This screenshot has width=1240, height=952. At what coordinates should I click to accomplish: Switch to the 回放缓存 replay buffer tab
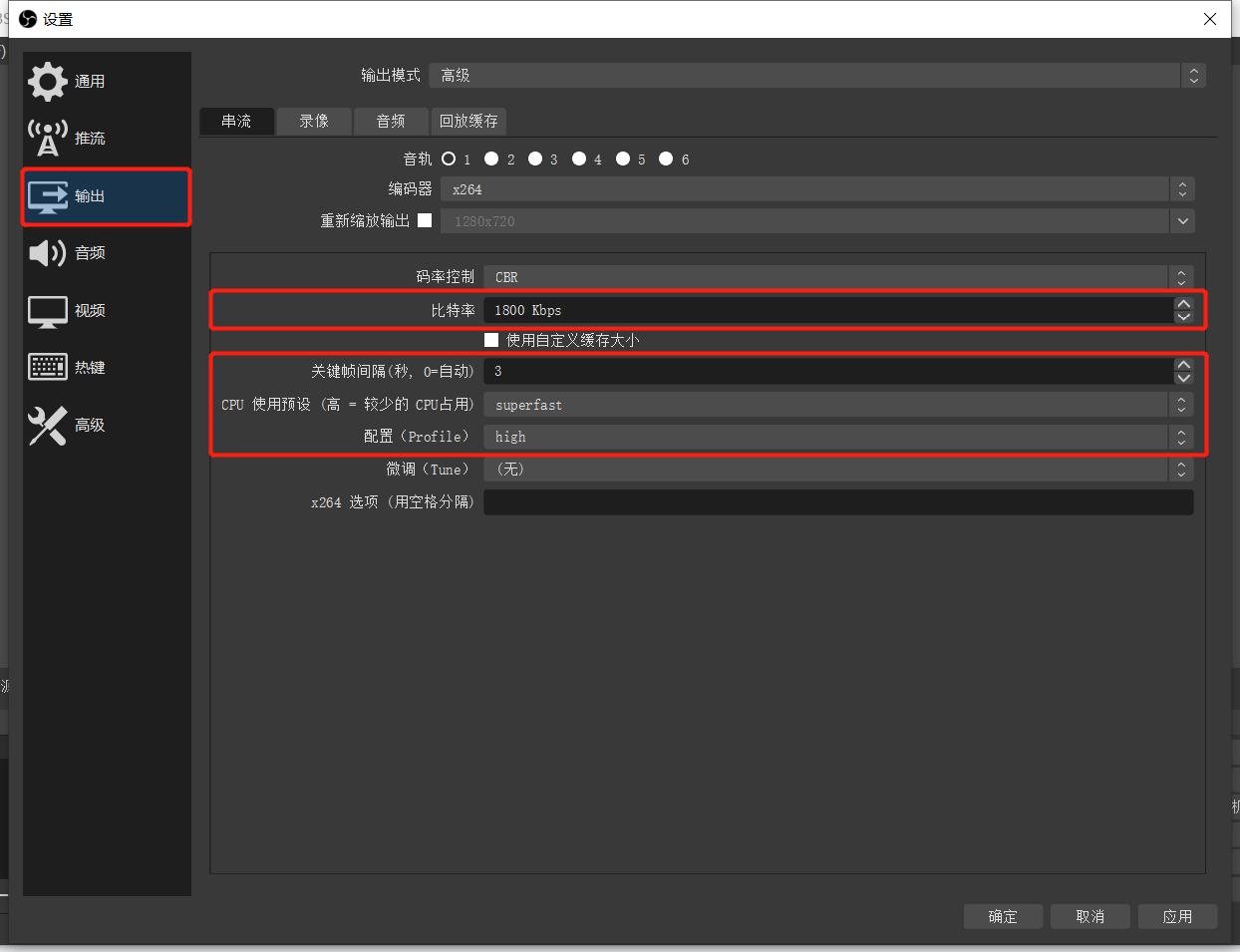pos(468,121)
